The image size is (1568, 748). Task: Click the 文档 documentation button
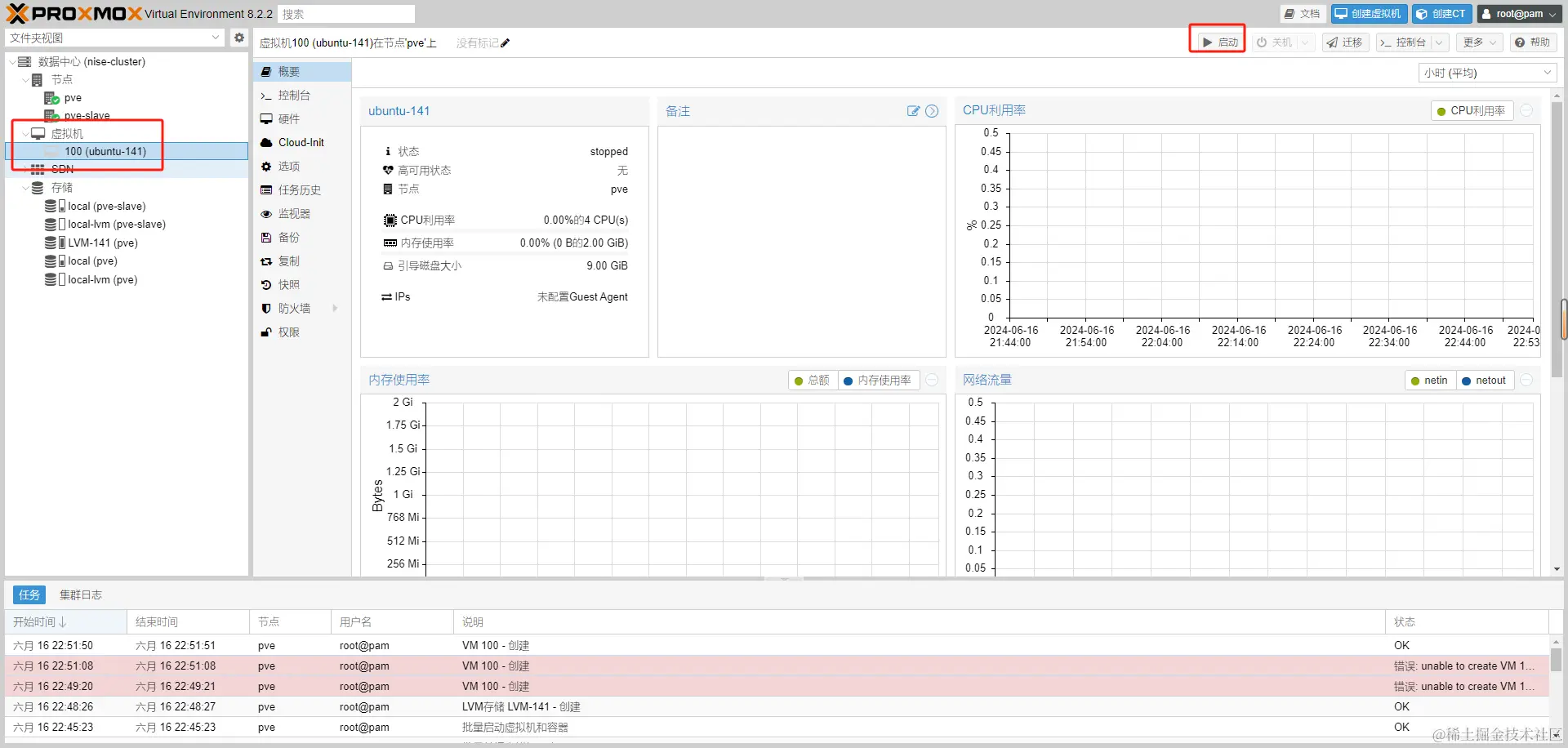coord(1303,14)
